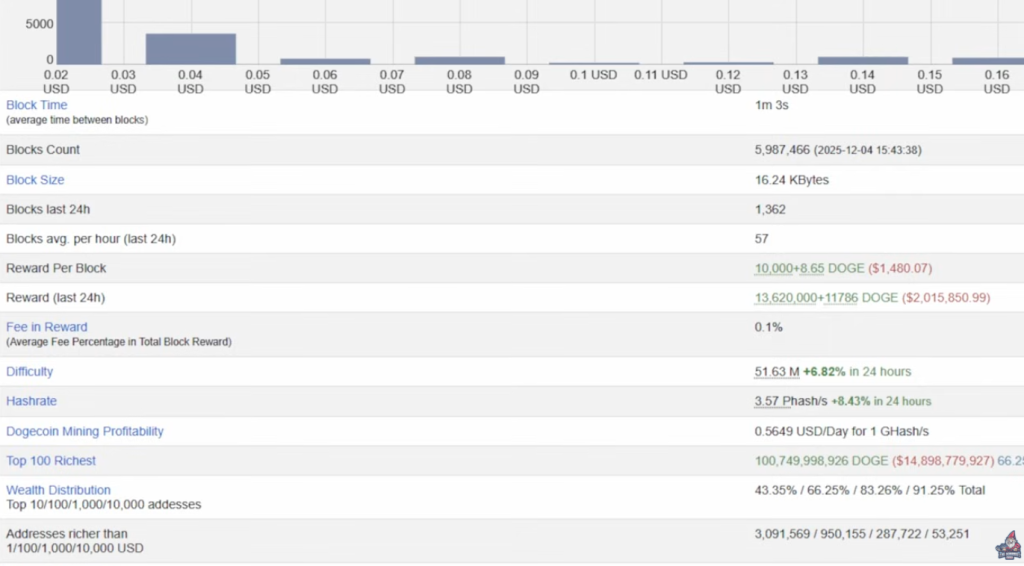This screenshot has height=566, width=1024.
Task: Open the Dogecoin Mining Profitability link
Action: coord(85,431)
